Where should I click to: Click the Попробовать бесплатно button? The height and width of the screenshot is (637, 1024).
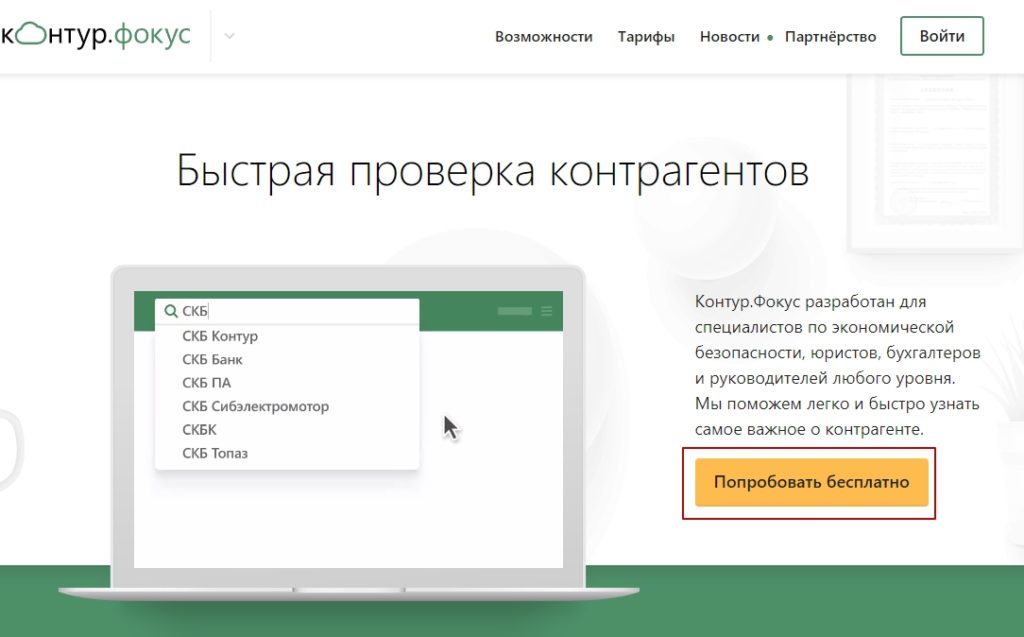[811, 482]
